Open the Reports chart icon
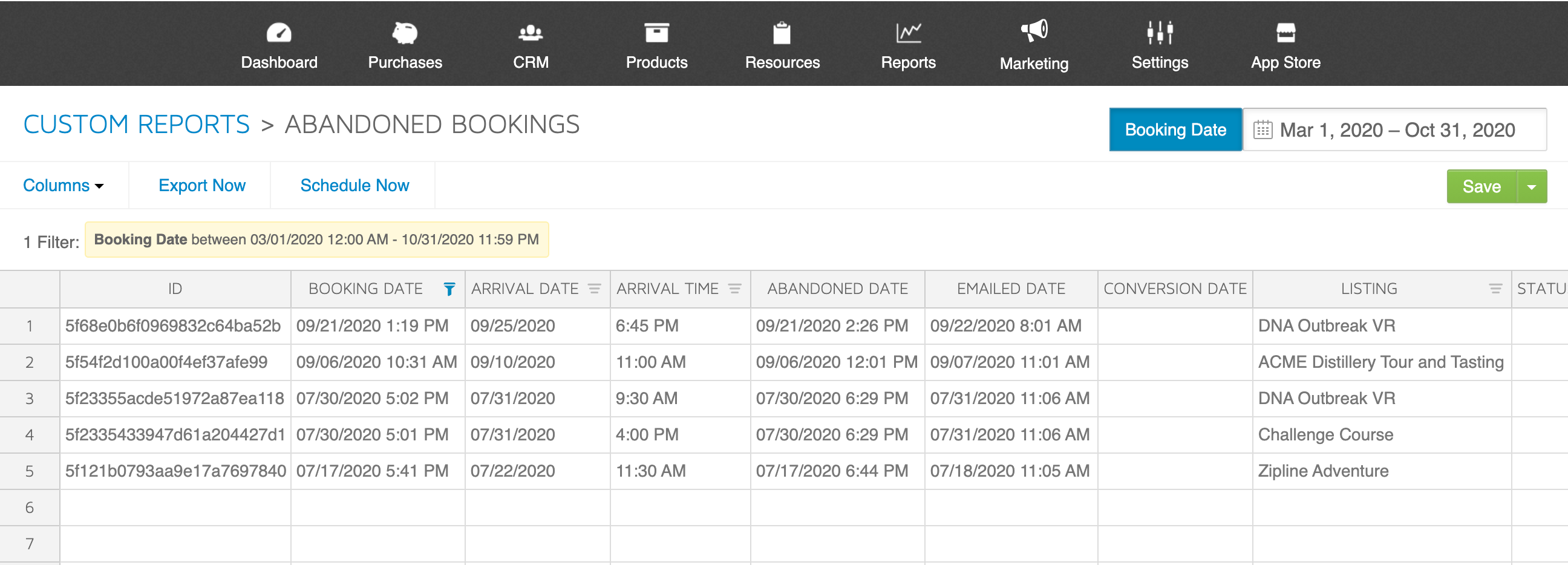 coord(908,32)
